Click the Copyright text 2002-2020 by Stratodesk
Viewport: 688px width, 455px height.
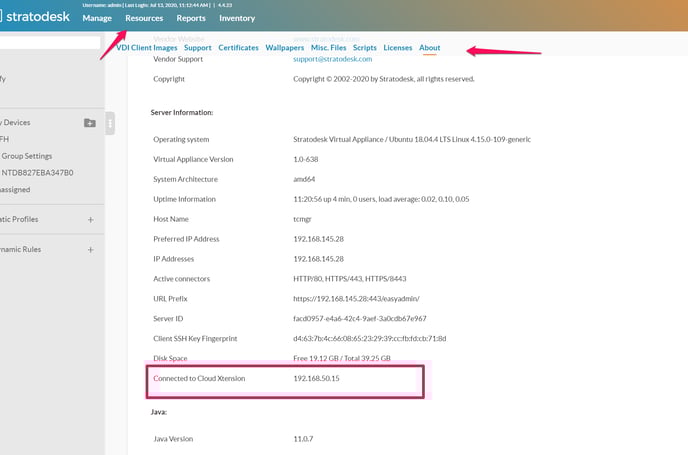pyautogui.click(x=383, y=79)
